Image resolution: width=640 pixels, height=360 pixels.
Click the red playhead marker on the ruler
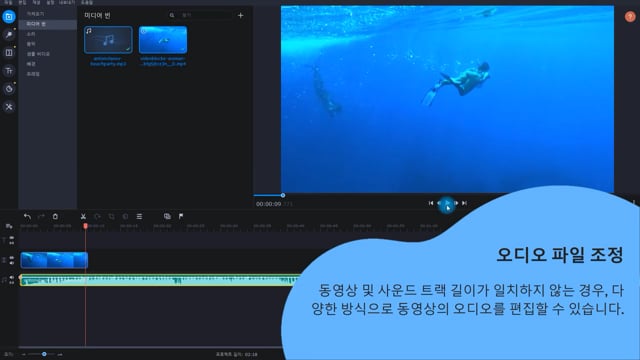(85, 226)
